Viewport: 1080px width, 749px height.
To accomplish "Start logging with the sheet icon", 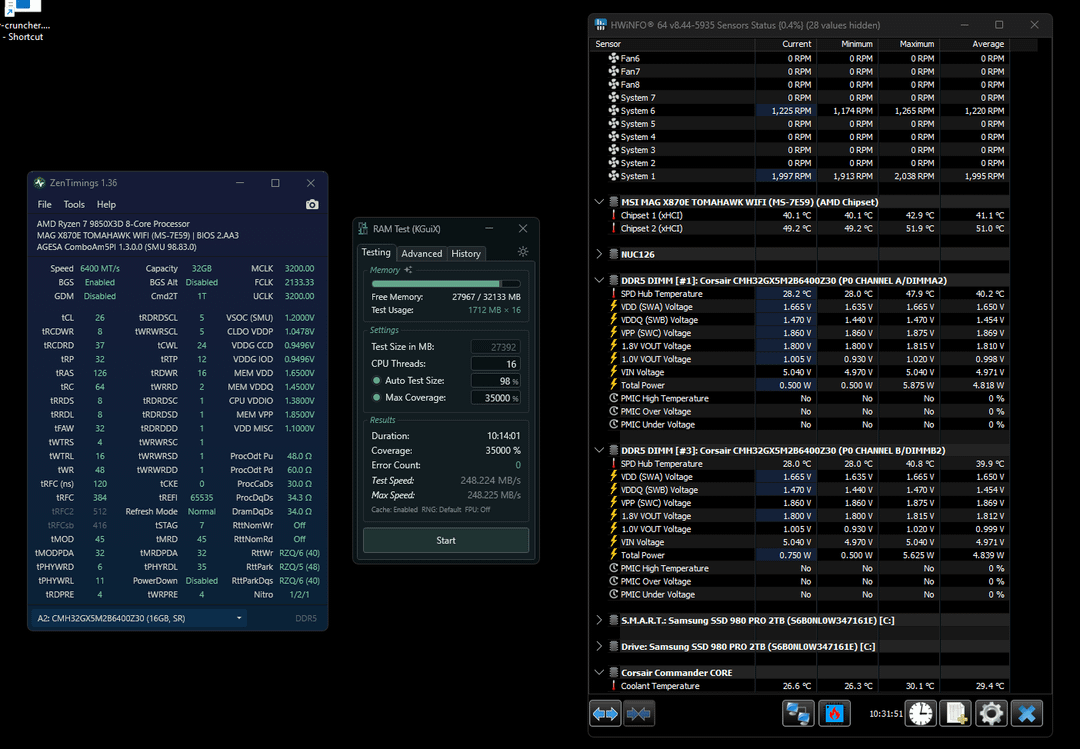I will pos(956,714).
